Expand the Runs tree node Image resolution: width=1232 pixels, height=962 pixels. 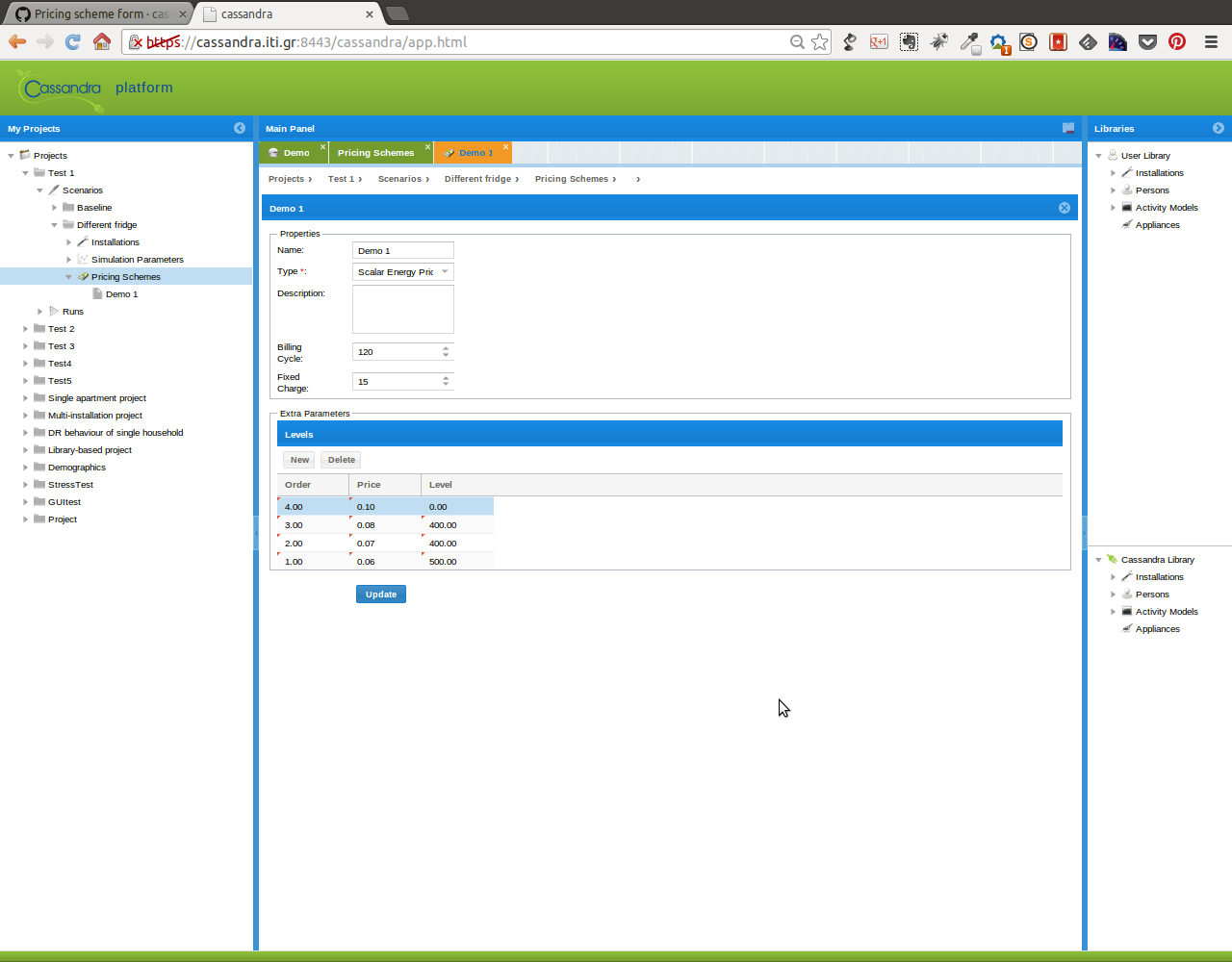[39, 312]
